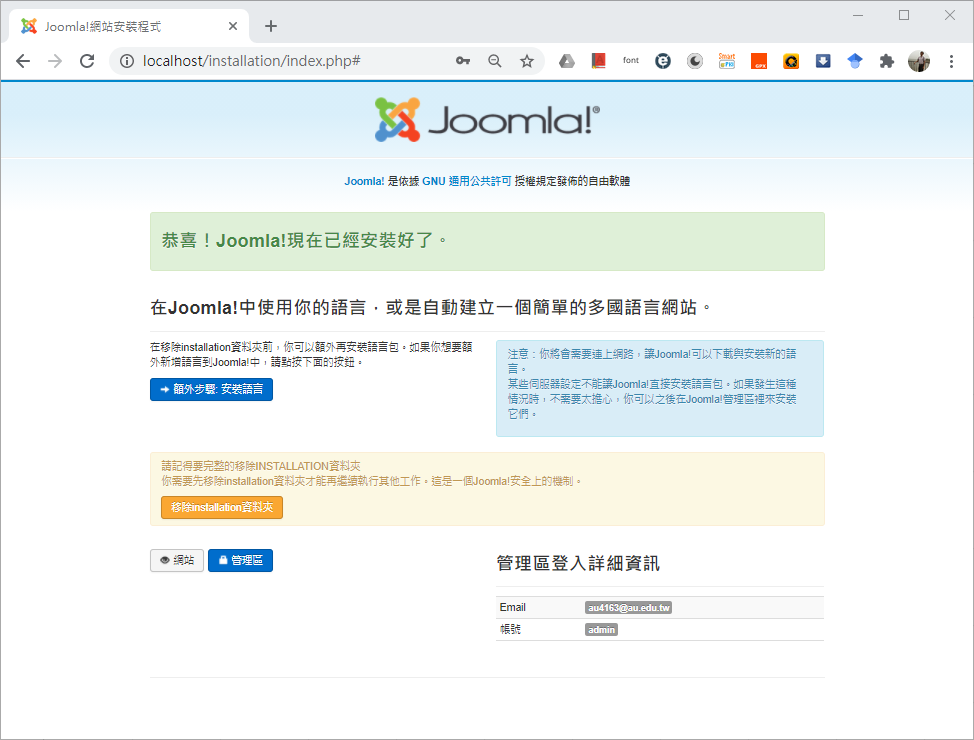
Task: Open the font extension icon
Action: coord(630,61)
